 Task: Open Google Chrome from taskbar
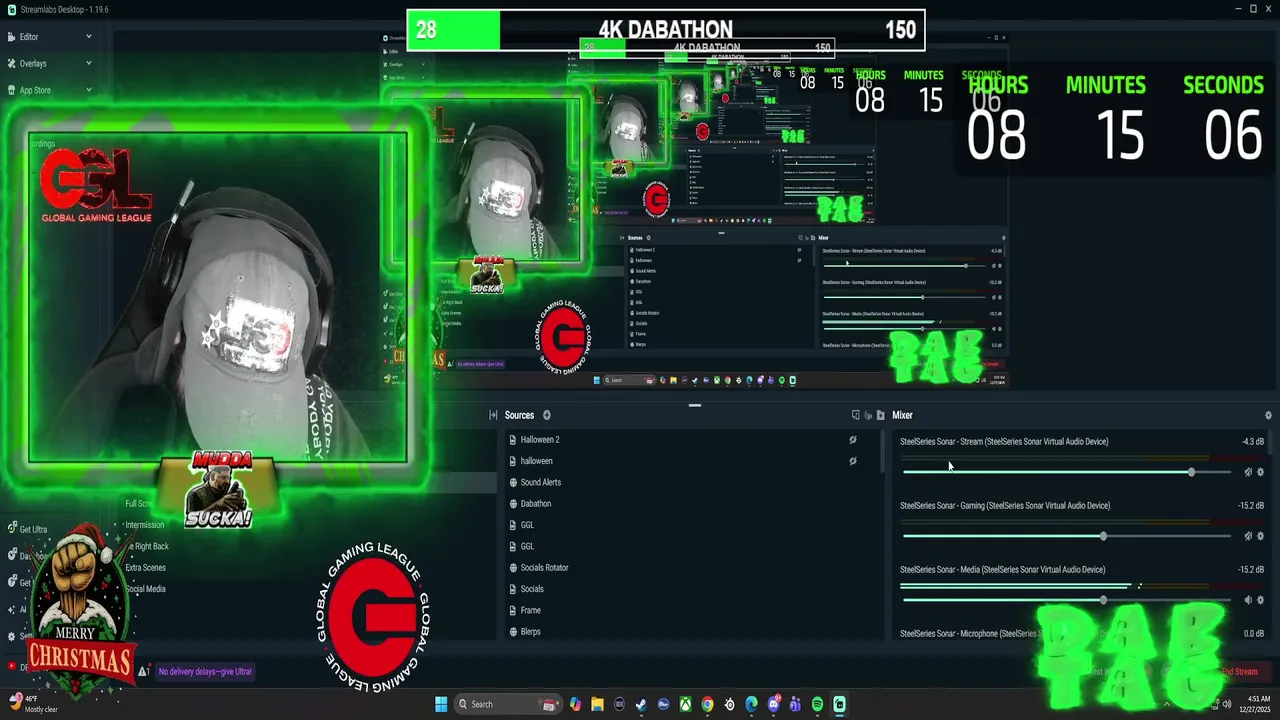click(x=707, y=704)
